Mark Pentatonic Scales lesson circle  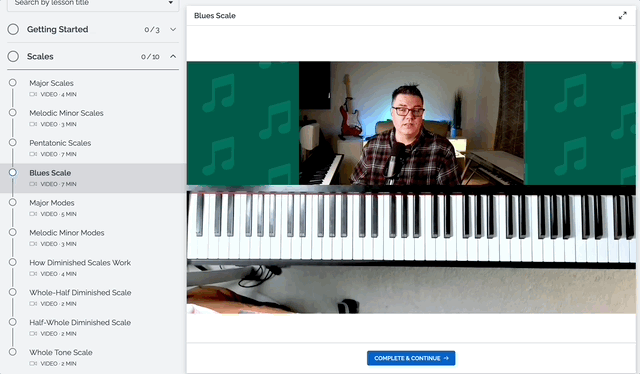click(x=13, y=142)
